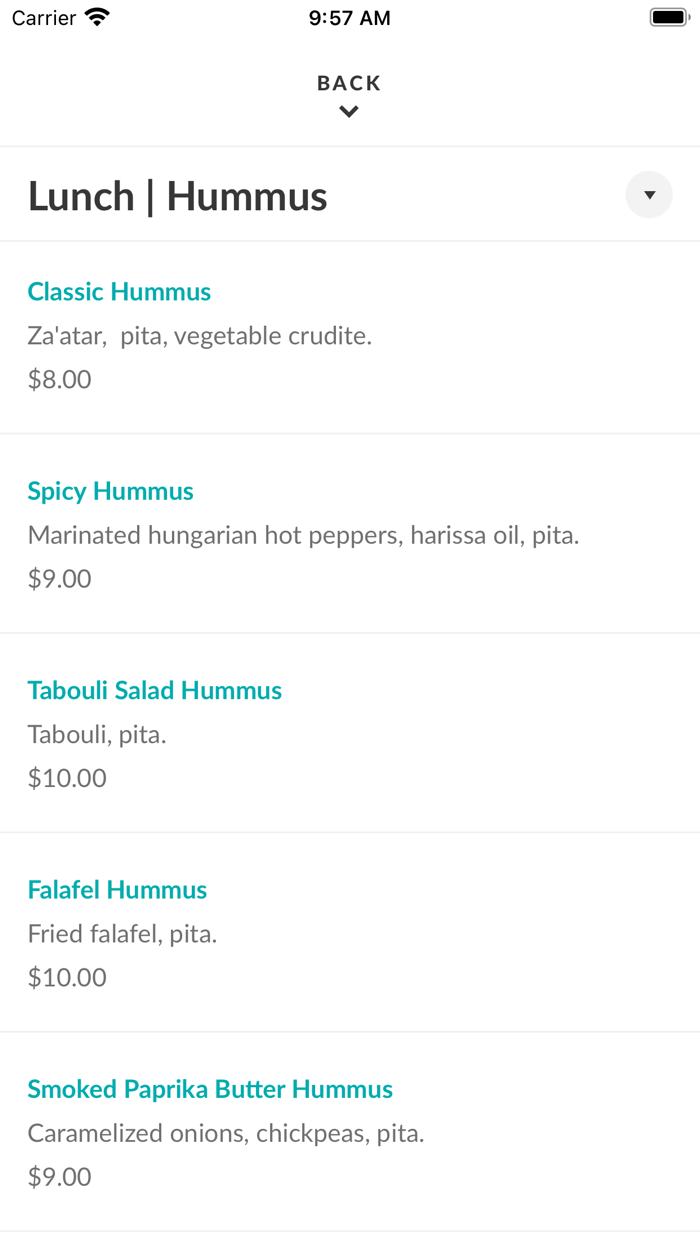Tap the $9.00 price under Spicy Hummus
The height and width of the screenshot is (1244, 700).
(x=59, y=579)
